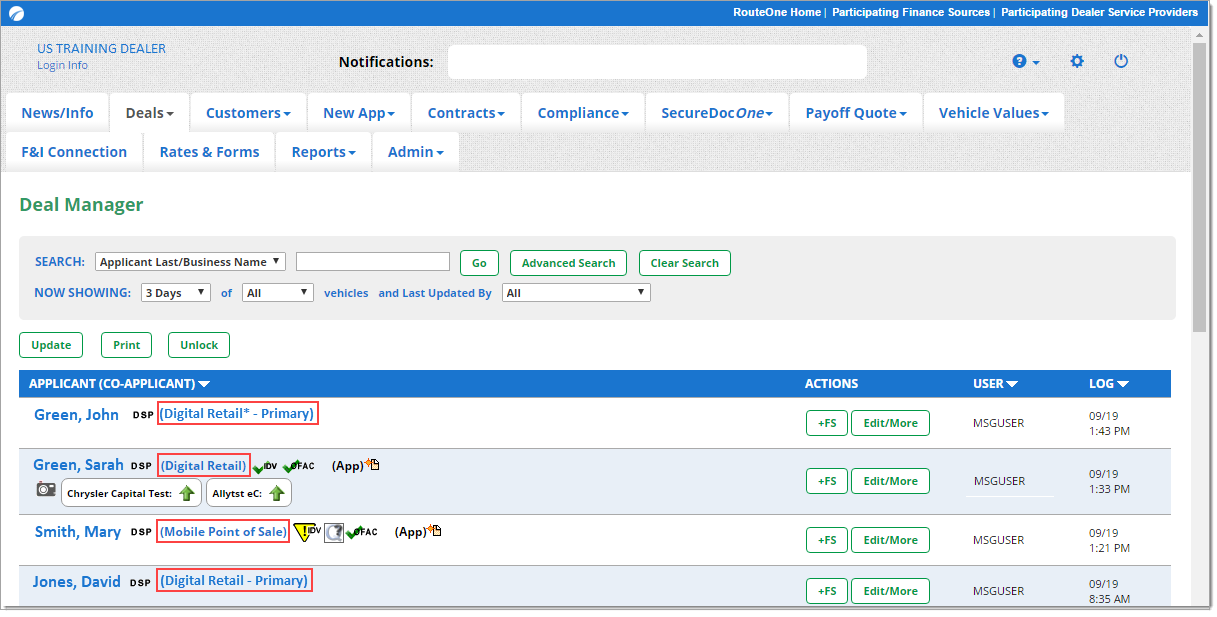Click the RouteOne Home link

coord(777,12)
